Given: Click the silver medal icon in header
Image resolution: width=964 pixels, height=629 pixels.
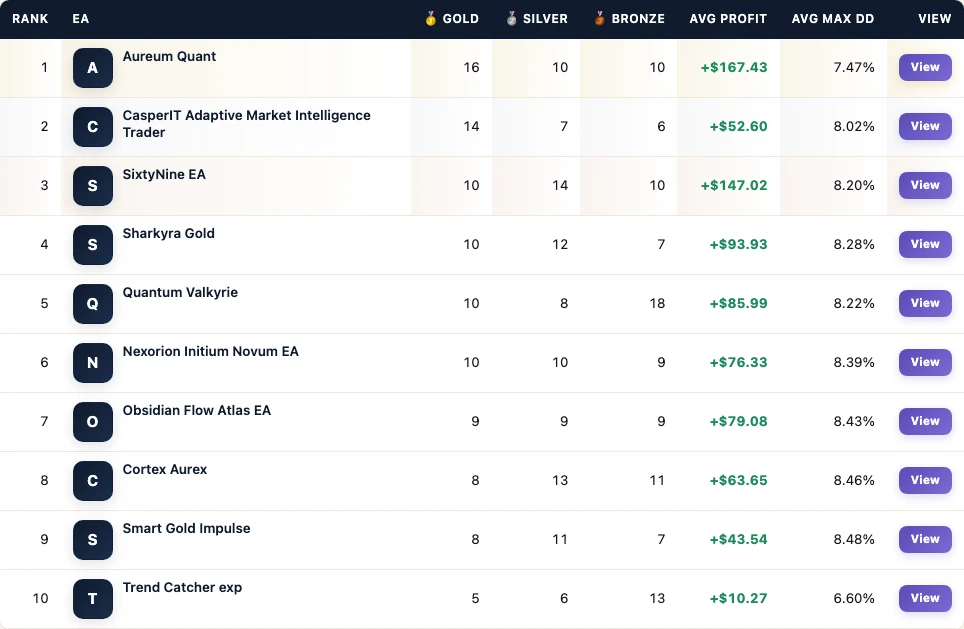Looking at the screenshot, I should coord(512,18).
